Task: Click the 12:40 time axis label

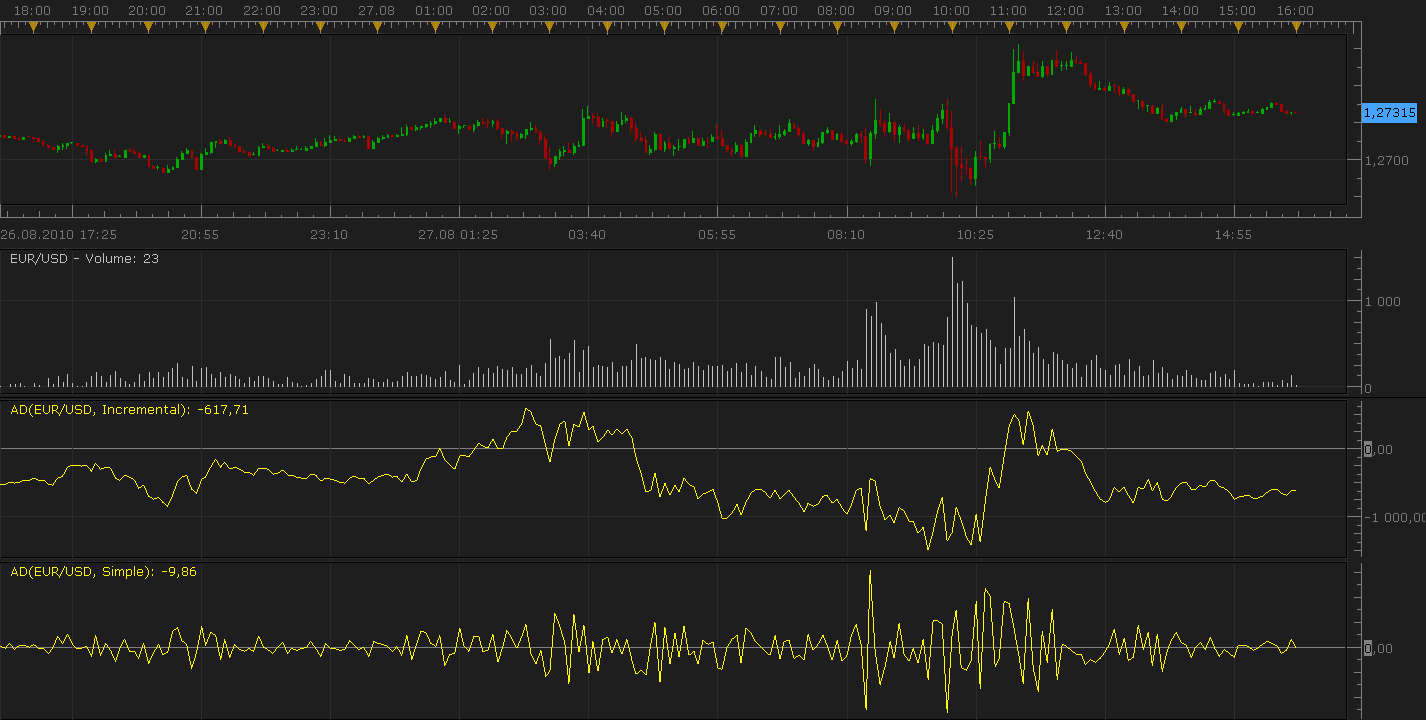Action: point(1104,235)
